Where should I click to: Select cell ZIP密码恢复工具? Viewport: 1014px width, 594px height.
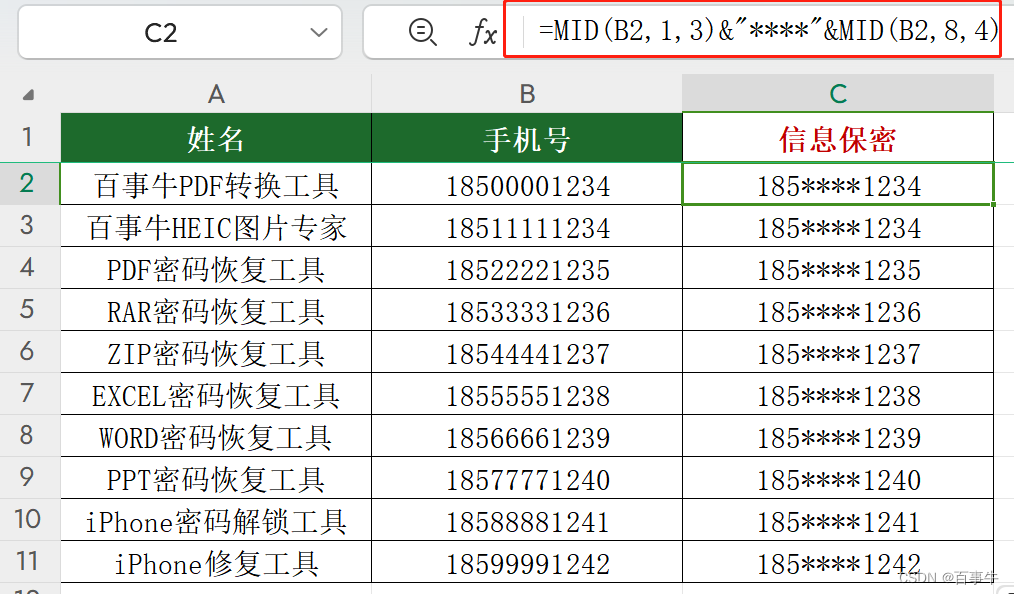click(x=216, y=352)
